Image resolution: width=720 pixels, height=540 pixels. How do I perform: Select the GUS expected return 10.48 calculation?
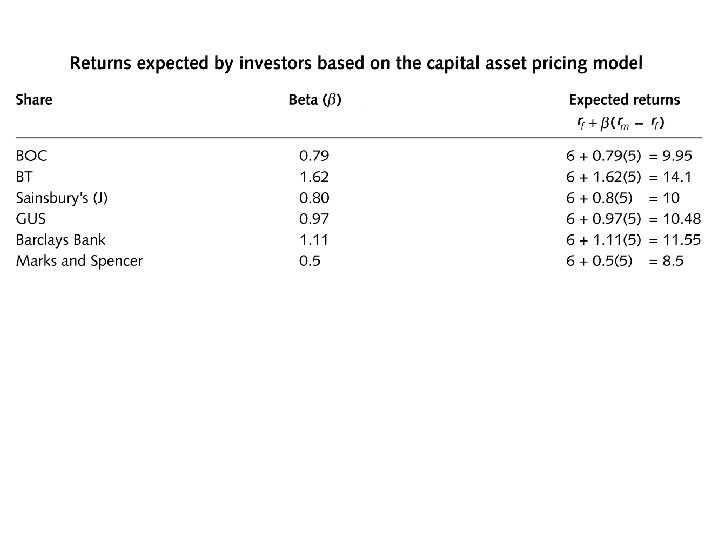coord(633,219)
